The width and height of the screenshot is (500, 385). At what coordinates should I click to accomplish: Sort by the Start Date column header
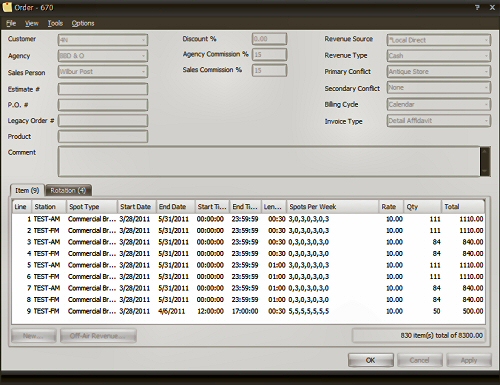click(137, 207)
